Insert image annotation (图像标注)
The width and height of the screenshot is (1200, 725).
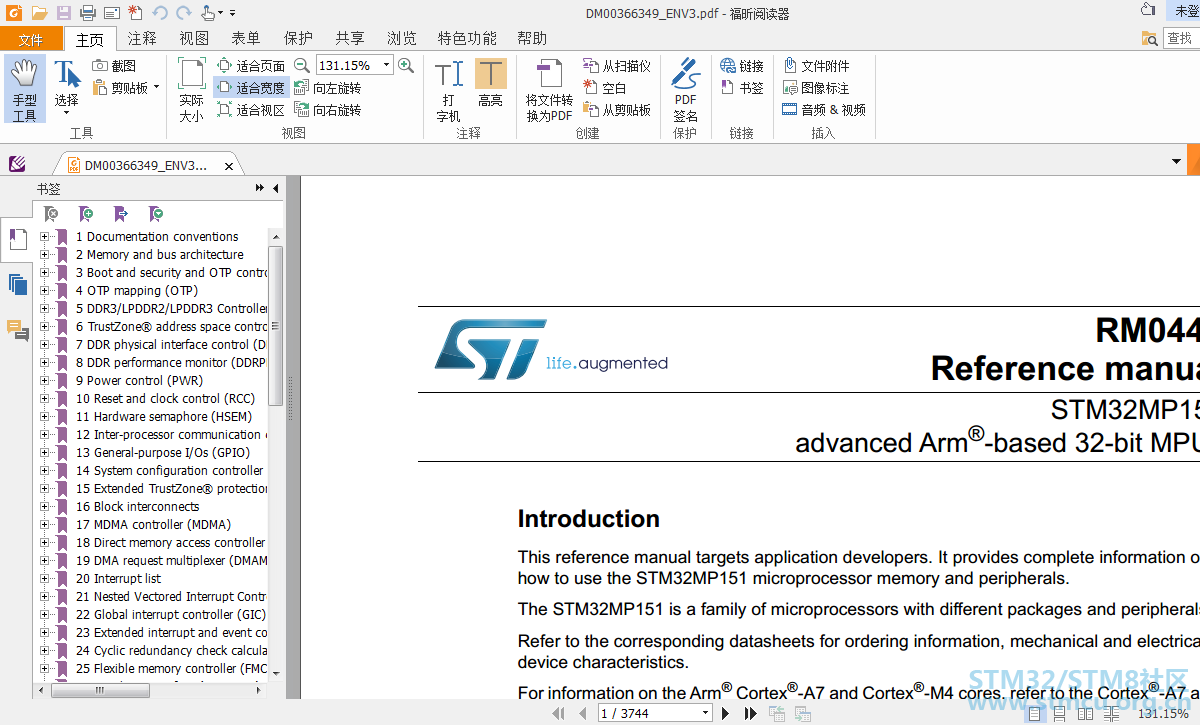816,88
